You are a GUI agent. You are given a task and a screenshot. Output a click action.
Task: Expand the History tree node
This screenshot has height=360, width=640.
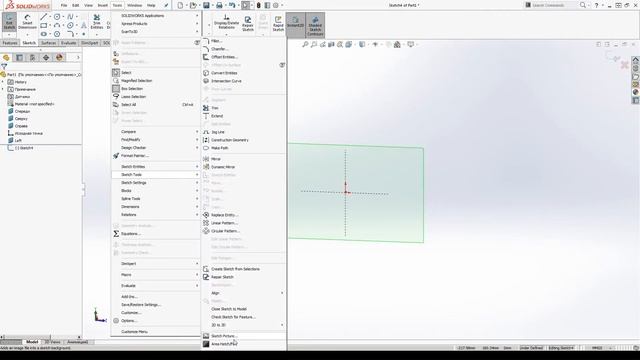(x=3, y=82)
